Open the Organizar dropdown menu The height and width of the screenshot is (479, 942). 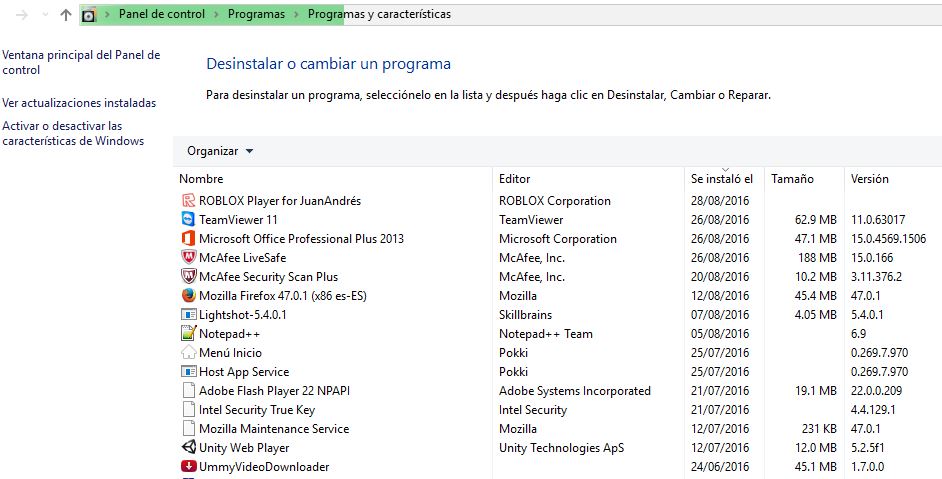(220, 151)
